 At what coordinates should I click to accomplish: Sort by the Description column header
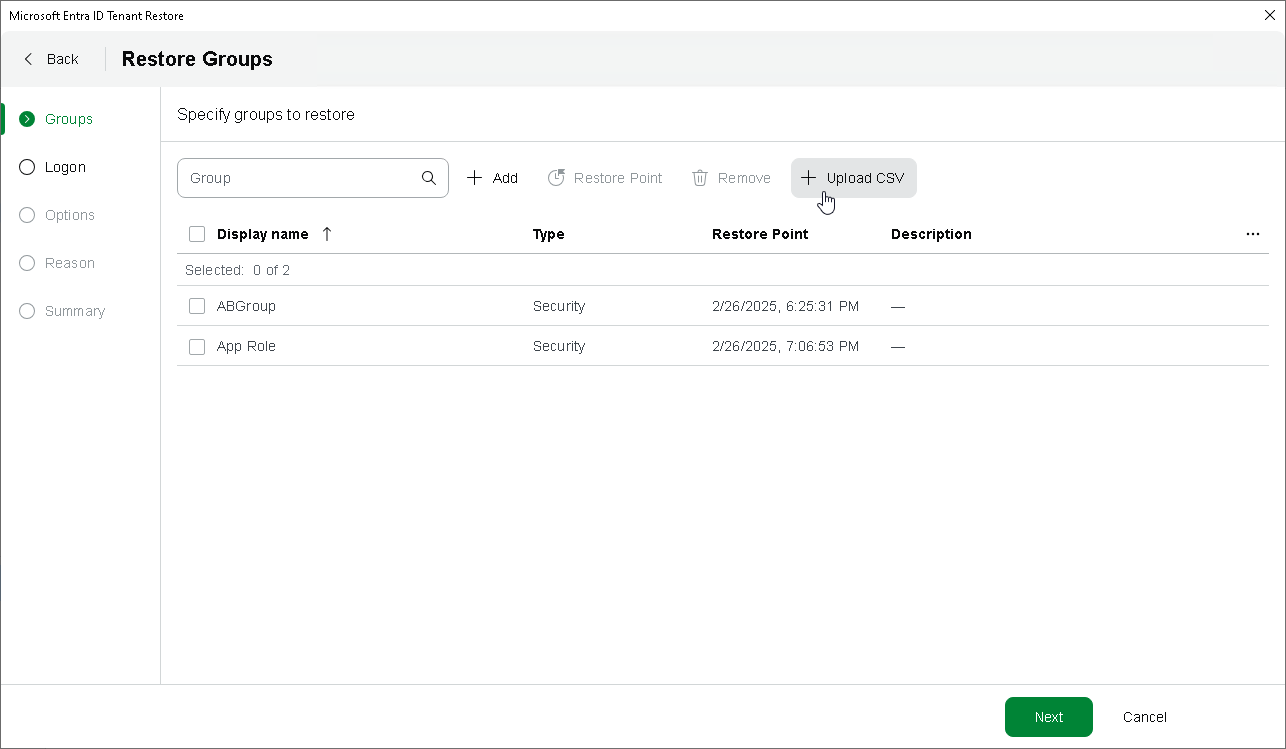pos(931,234)
